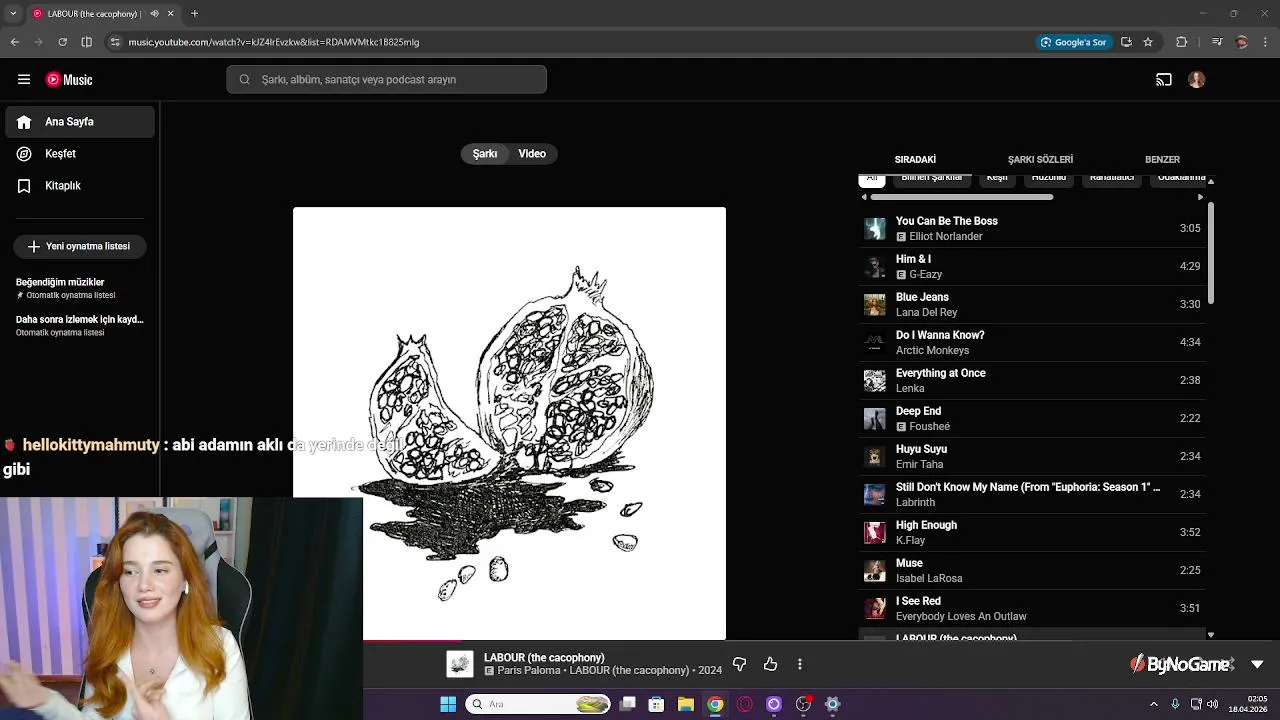Select Huyu Suyu by Emir Taha
This screenshot has height=720, width=1280.
[x=1033, y=457]
